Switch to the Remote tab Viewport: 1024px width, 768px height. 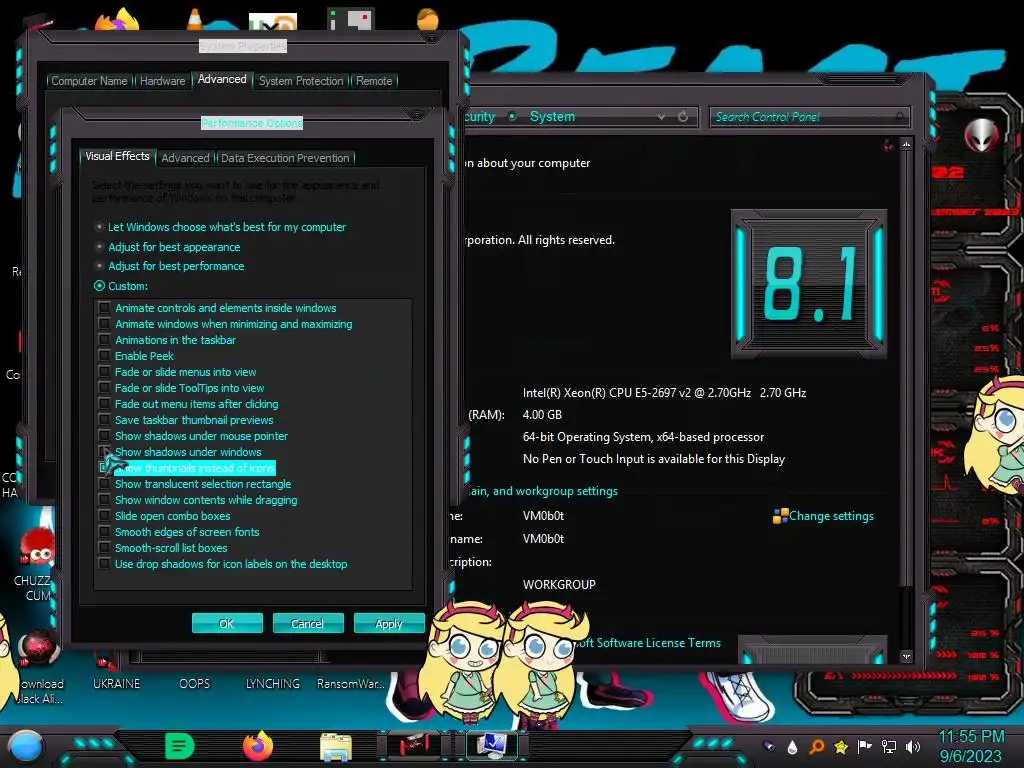click(x=374, y=81)
